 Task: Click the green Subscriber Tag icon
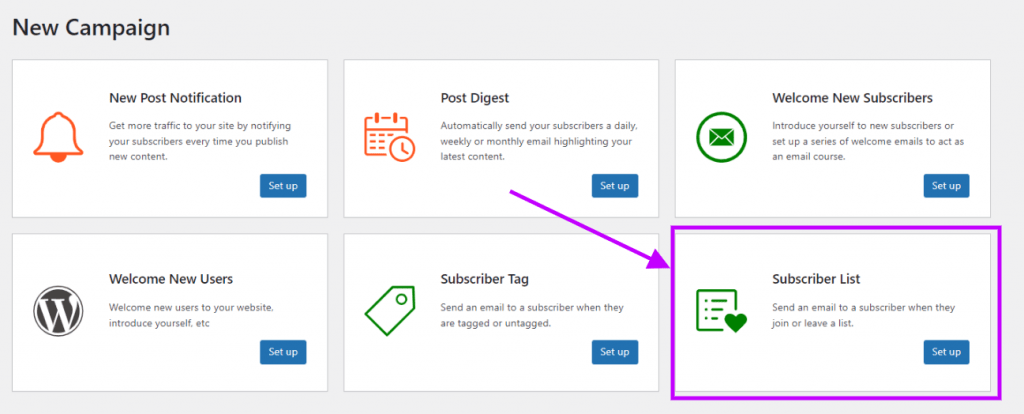pos(389,311)
